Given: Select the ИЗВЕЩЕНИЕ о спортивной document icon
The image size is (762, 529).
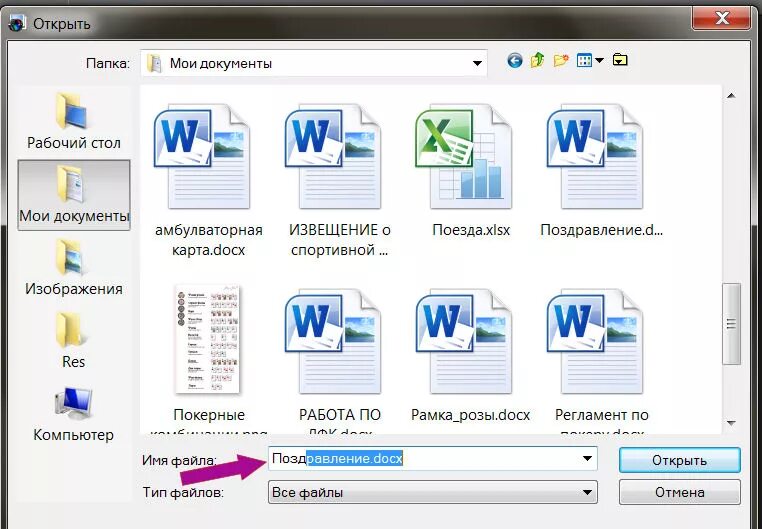Looking at the screenshot, I should pyautogui.click(x=333, y=156).
